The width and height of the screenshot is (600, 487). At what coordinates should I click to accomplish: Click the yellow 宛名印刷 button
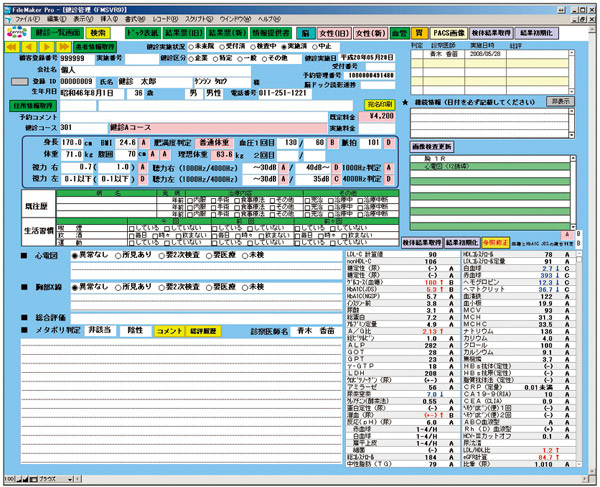click(382, 103)
